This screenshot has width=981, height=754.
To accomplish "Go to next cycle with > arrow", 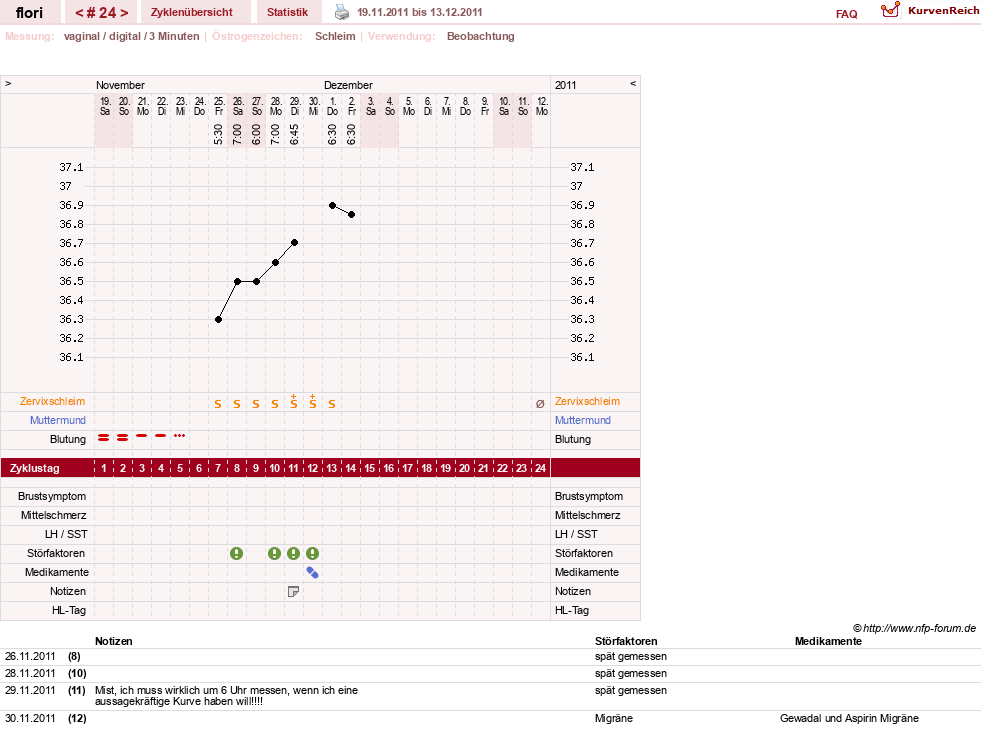I will point(124,13).
